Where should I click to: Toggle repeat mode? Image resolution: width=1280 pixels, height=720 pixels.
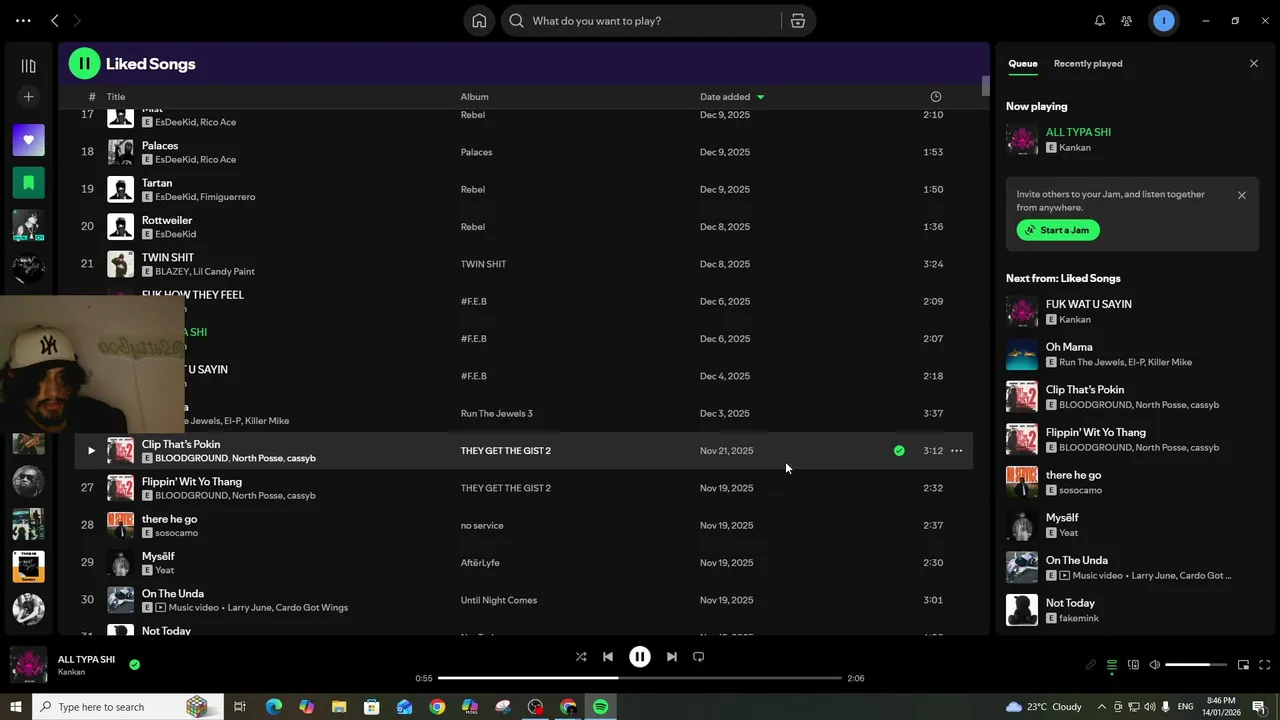coord(699,657)
